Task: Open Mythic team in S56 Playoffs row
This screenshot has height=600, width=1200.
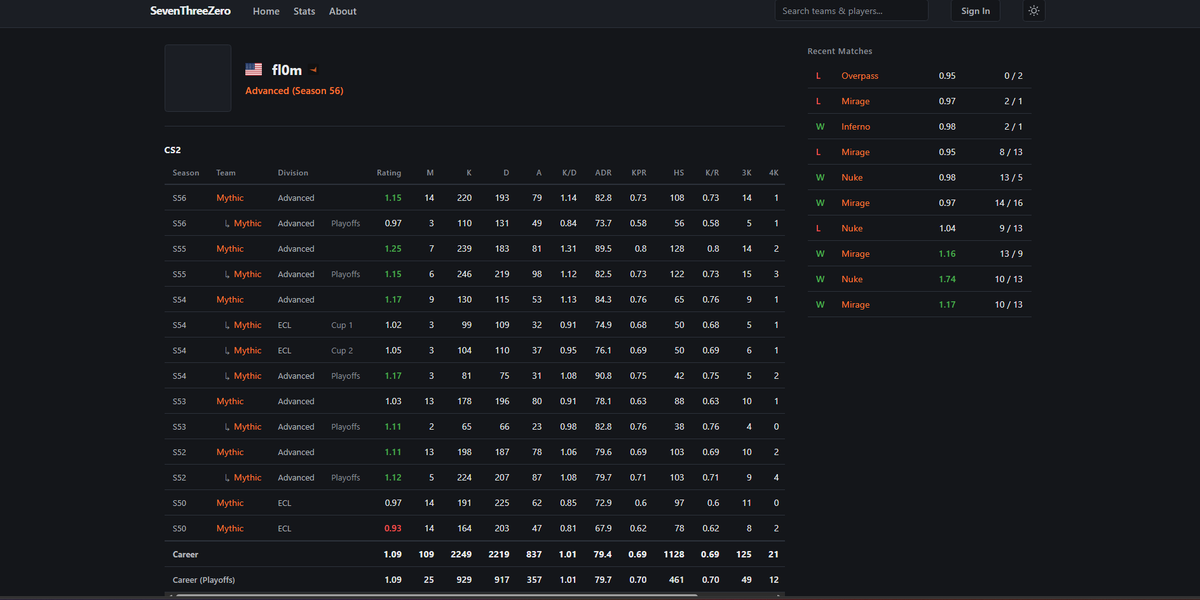Action: [247, 223]
